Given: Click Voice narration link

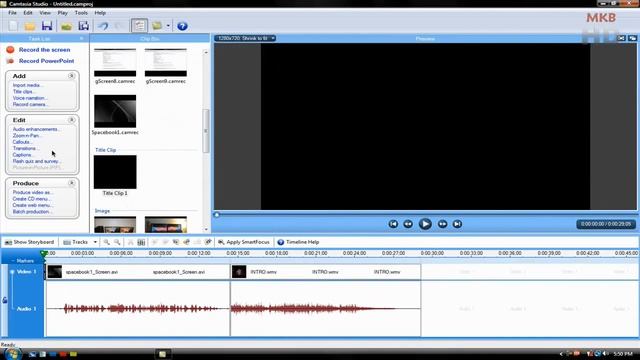Looking at the screenshot, I should coord(30,98).
